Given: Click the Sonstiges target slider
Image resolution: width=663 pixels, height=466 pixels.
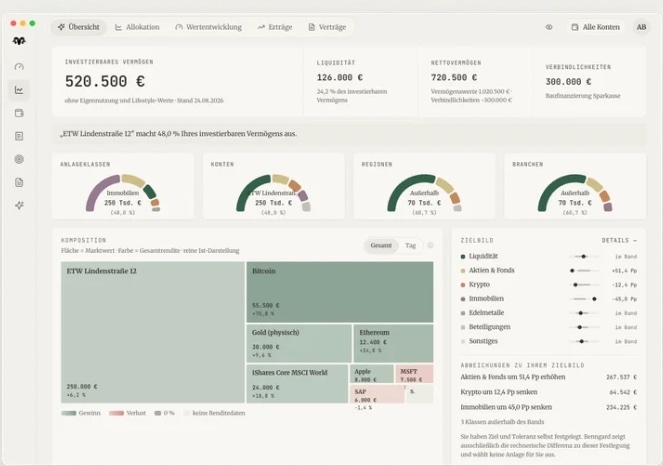Looking at the screenshot, I should 584,341.
